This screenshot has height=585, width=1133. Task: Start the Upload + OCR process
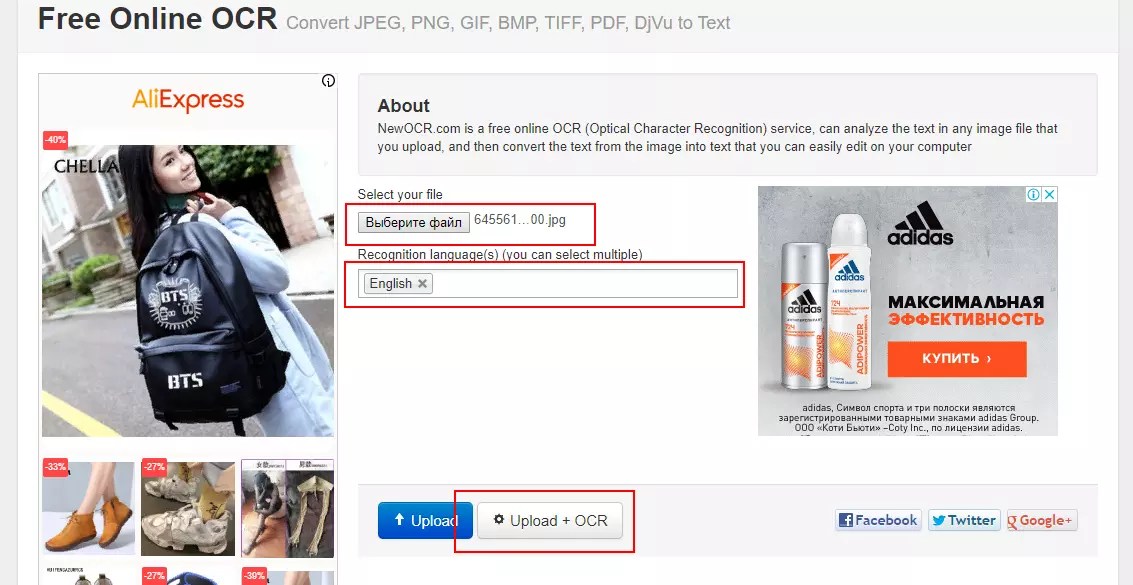coord(550,520)
